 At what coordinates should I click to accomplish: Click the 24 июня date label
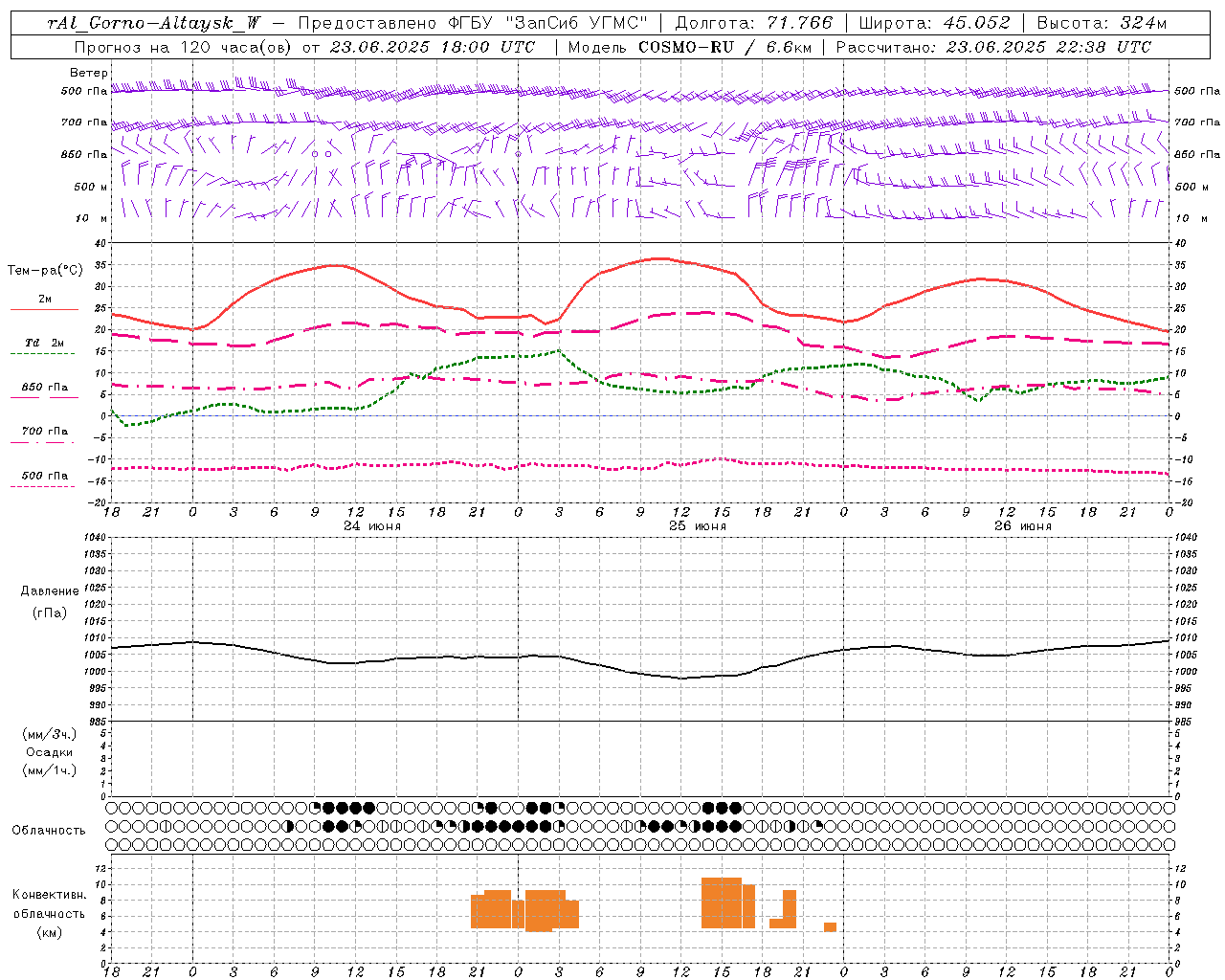(372, 526)
